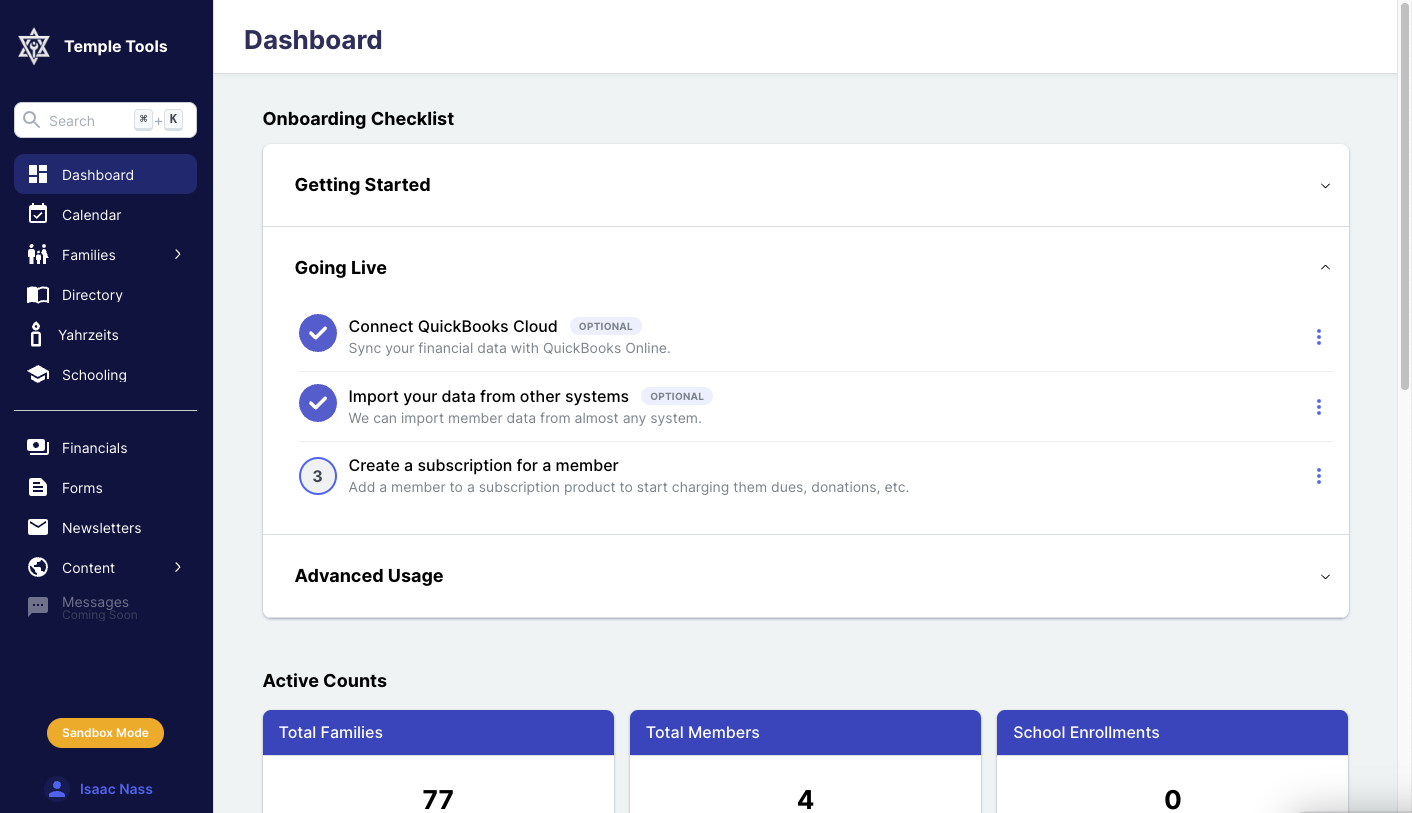Click the Directory book icon
Image resolution: width=1412 pixels, height=813 pixels.
pos(38,294)
